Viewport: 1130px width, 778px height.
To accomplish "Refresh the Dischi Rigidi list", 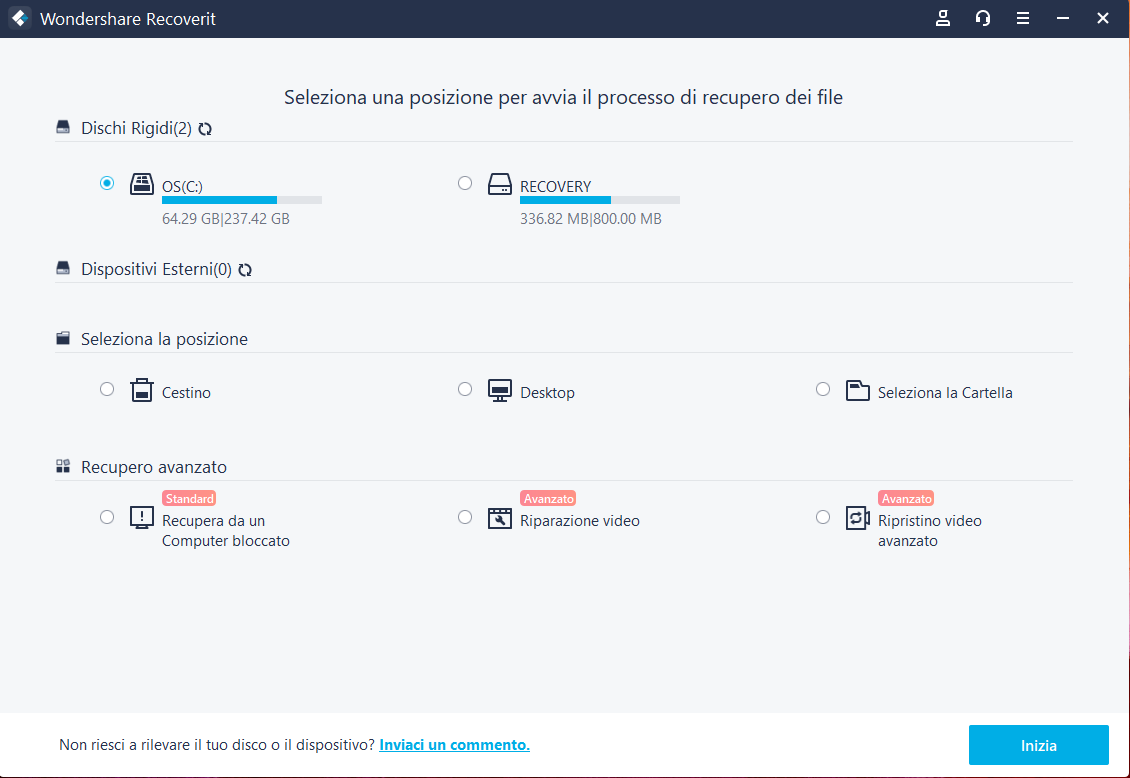I will (205, 129).
